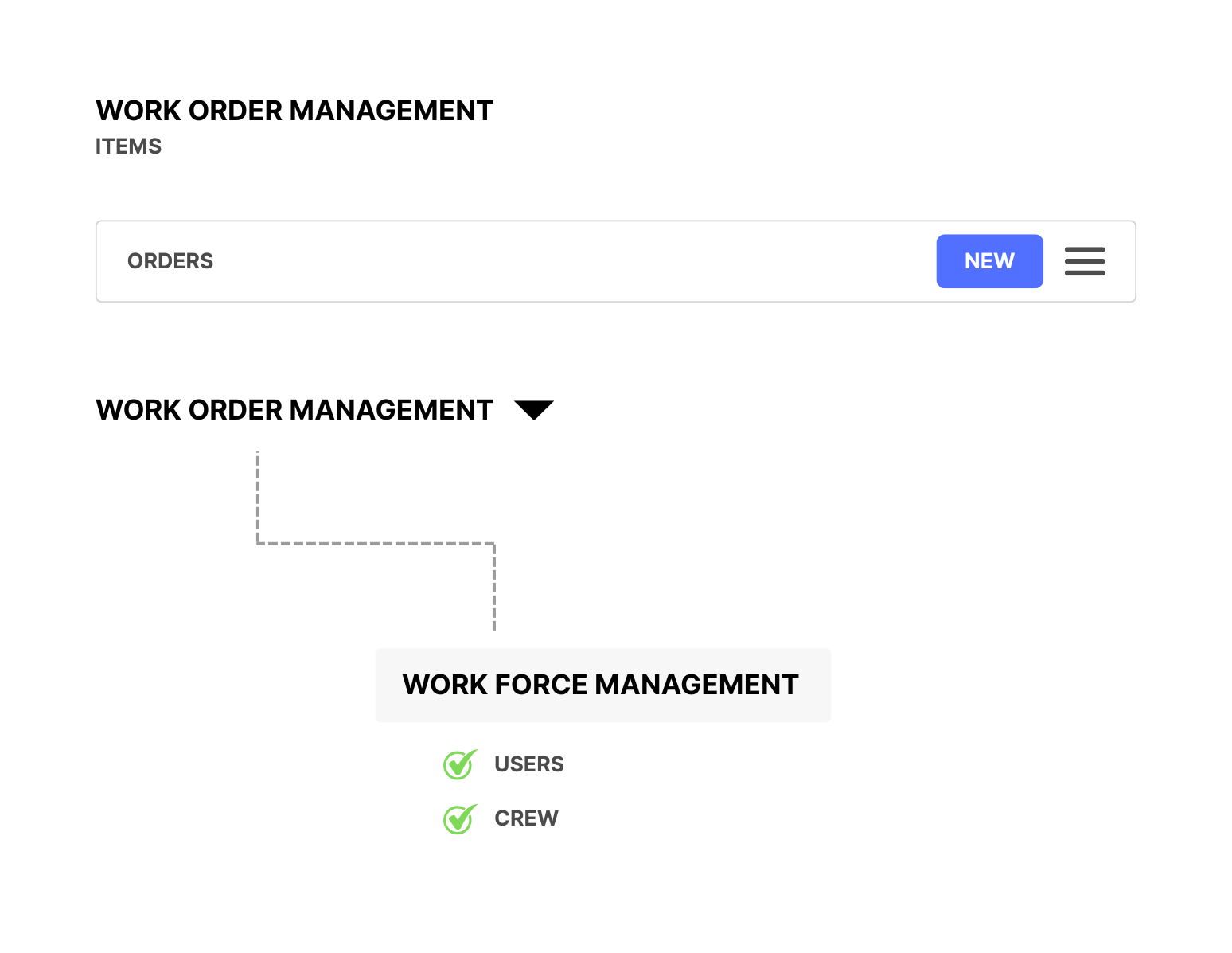Screen dimensions: 1232x953
Task: Click the bottom line of the hamburger icon
Action: pos(1085,273)
